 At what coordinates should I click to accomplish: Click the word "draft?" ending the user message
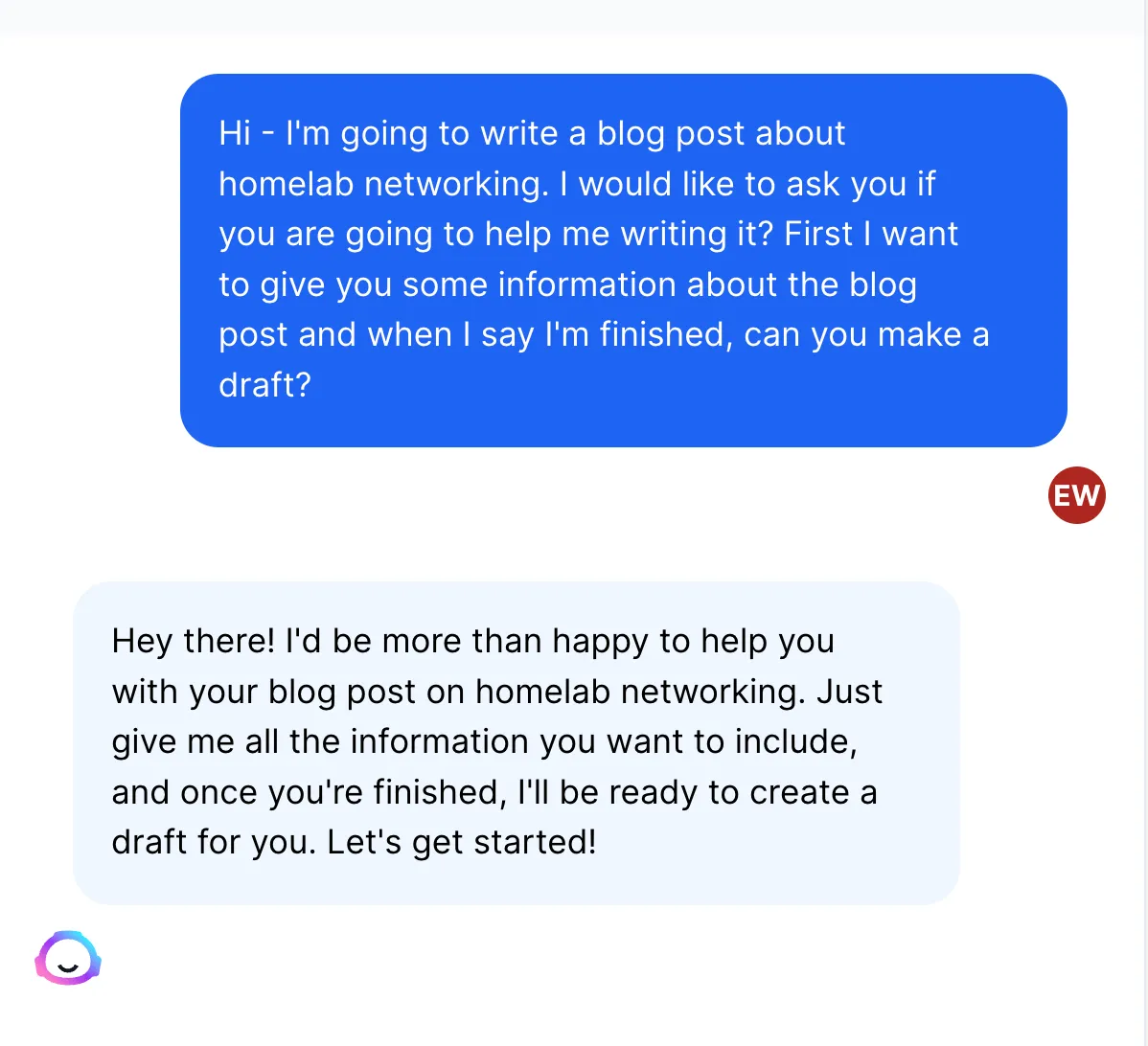click(265, 384)
